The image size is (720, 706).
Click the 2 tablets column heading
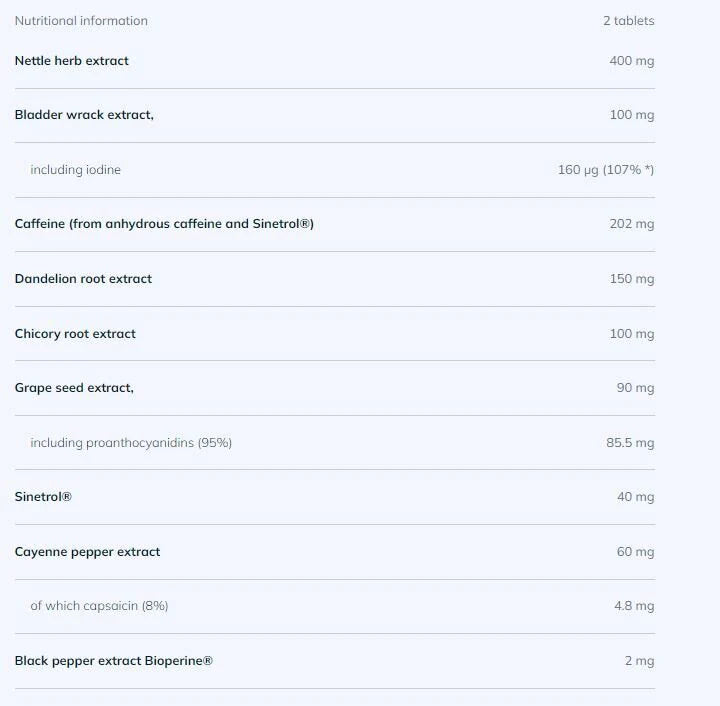coord(628,21)
